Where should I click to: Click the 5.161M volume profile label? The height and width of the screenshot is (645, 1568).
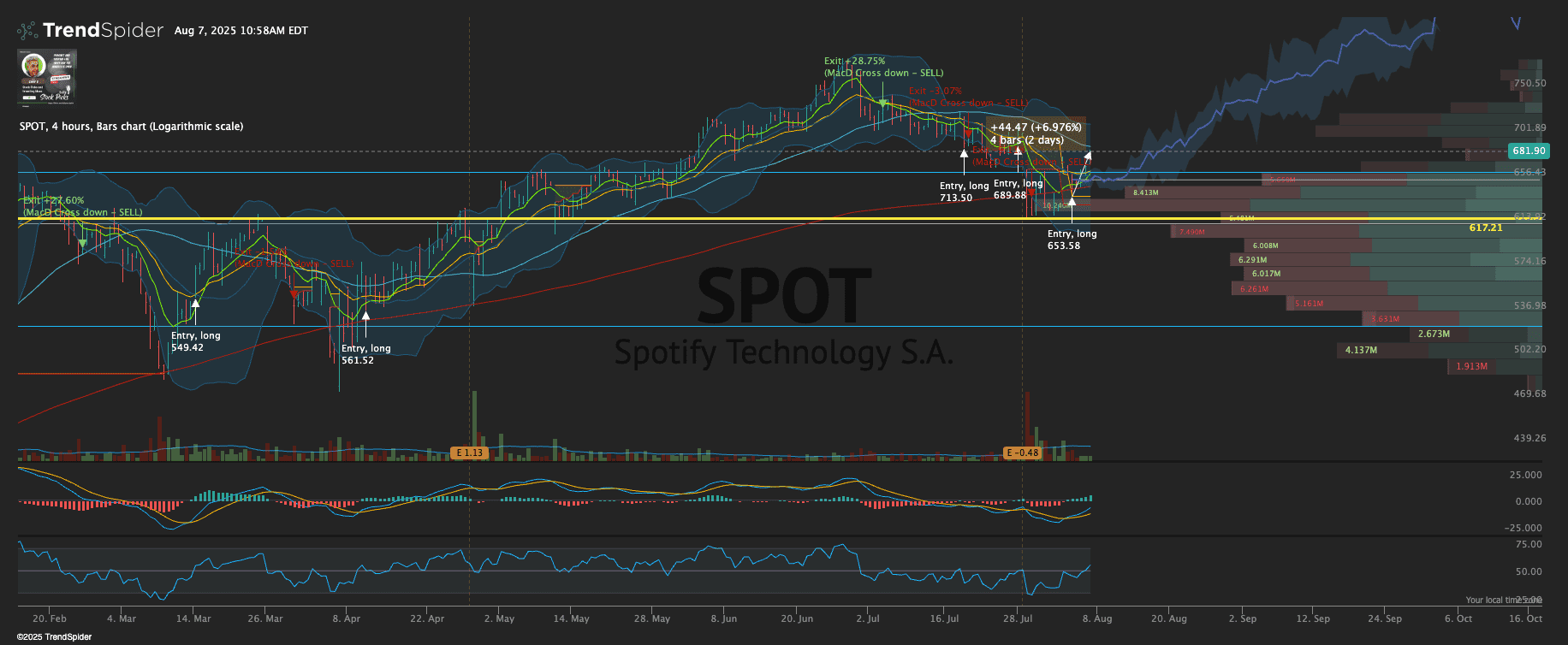pos(1309,304)
